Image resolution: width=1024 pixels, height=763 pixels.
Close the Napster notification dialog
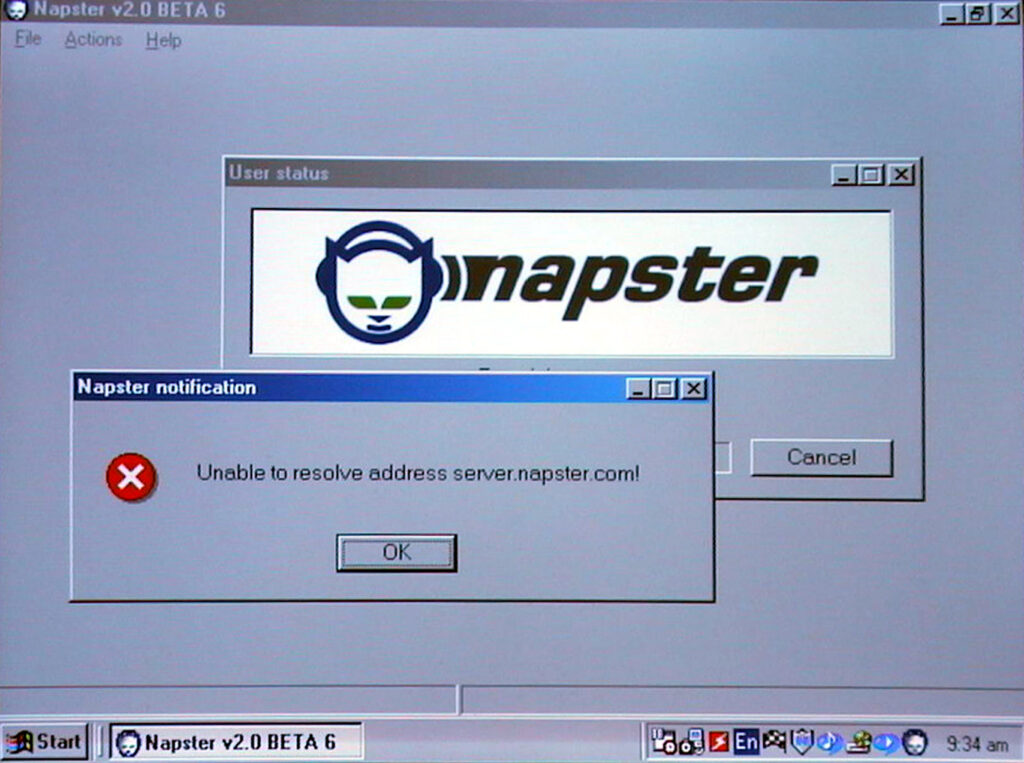click(693, 389)
